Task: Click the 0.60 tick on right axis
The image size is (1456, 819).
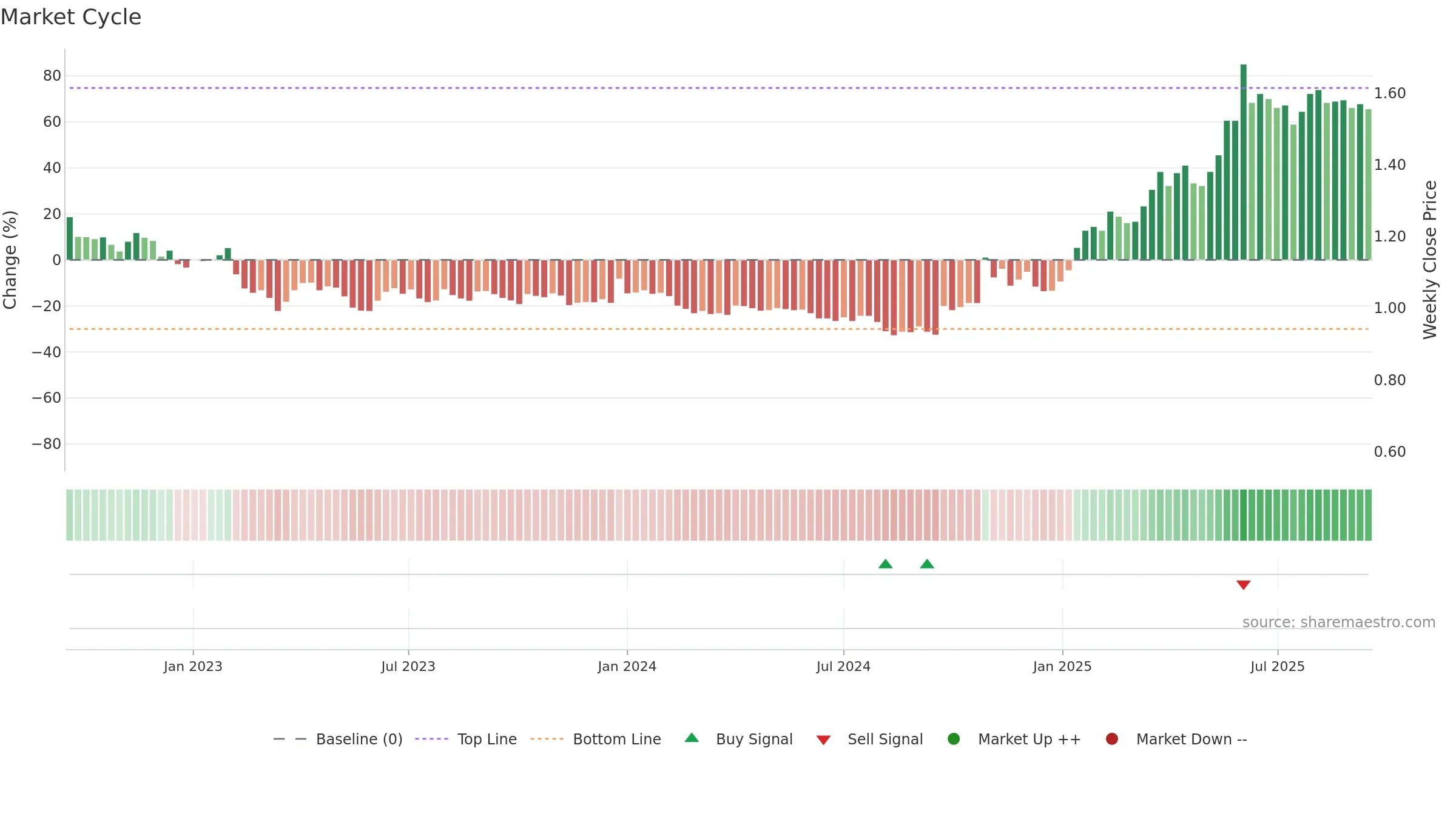Action: pyautogui.click(x=1390, y=452)
